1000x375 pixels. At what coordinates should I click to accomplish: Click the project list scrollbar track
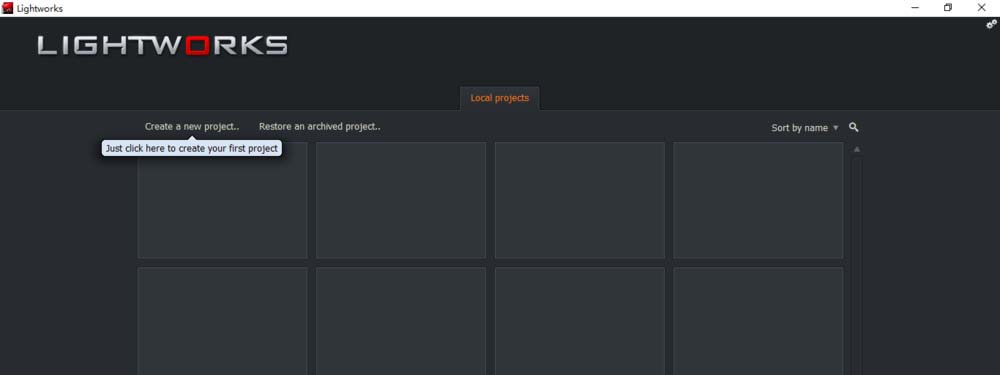click(x=857, y=266)
